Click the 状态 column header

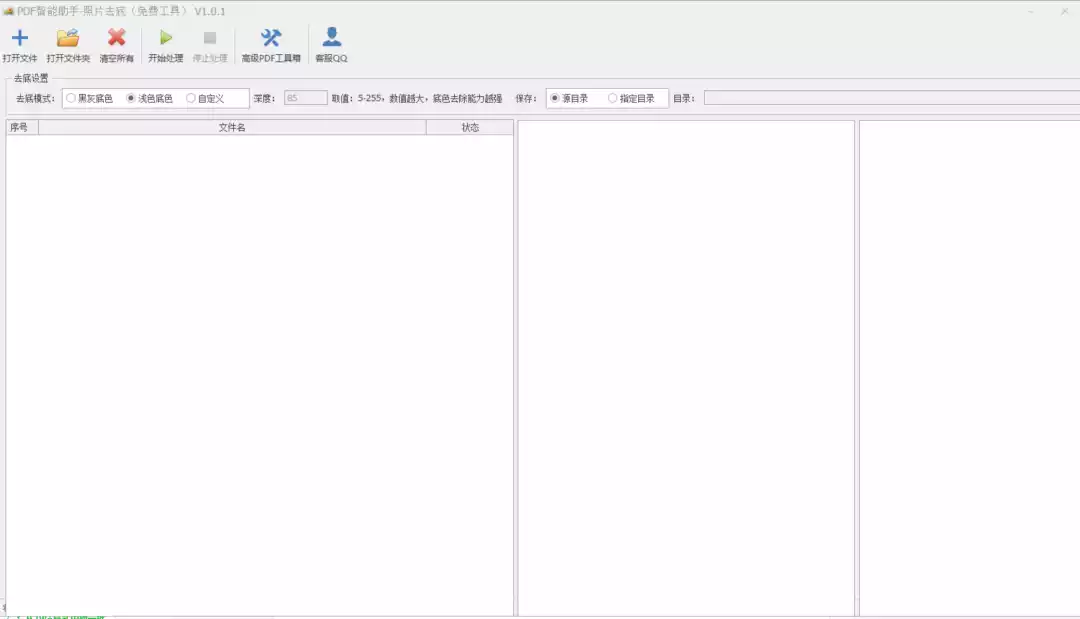coord(470,127)
